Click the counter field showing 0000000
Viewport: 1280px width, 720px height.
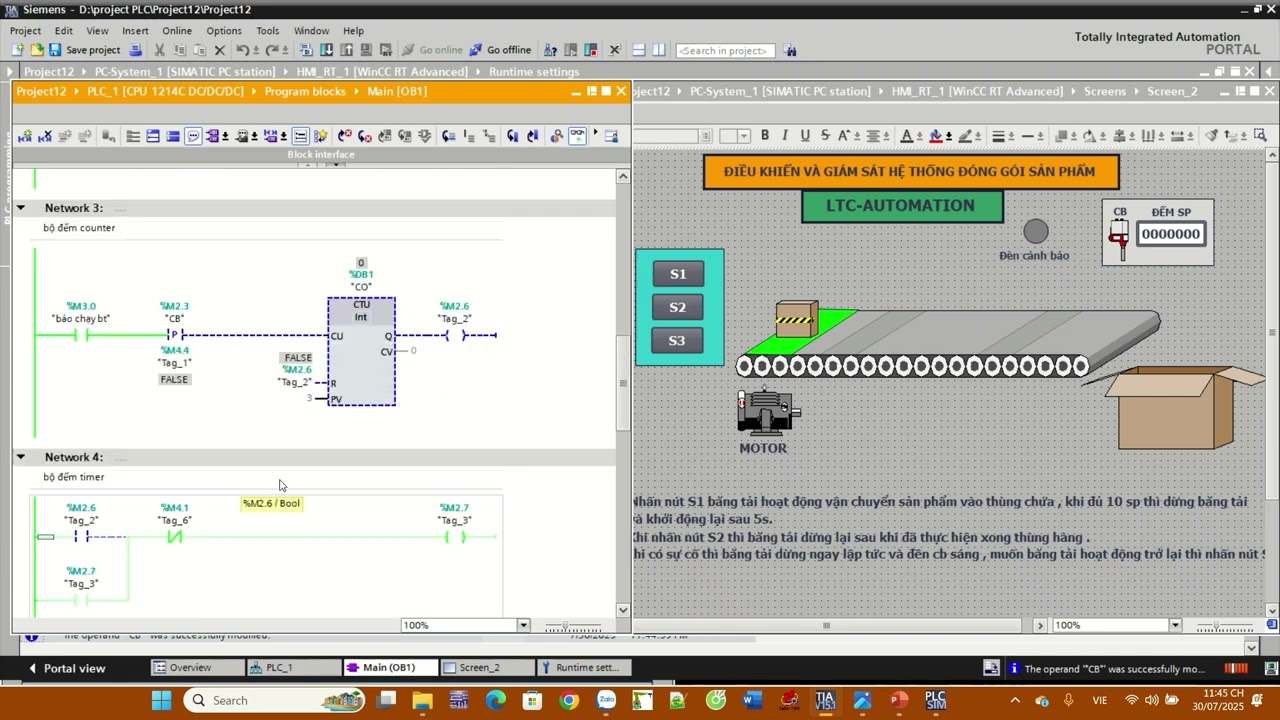coord(1170,234)
